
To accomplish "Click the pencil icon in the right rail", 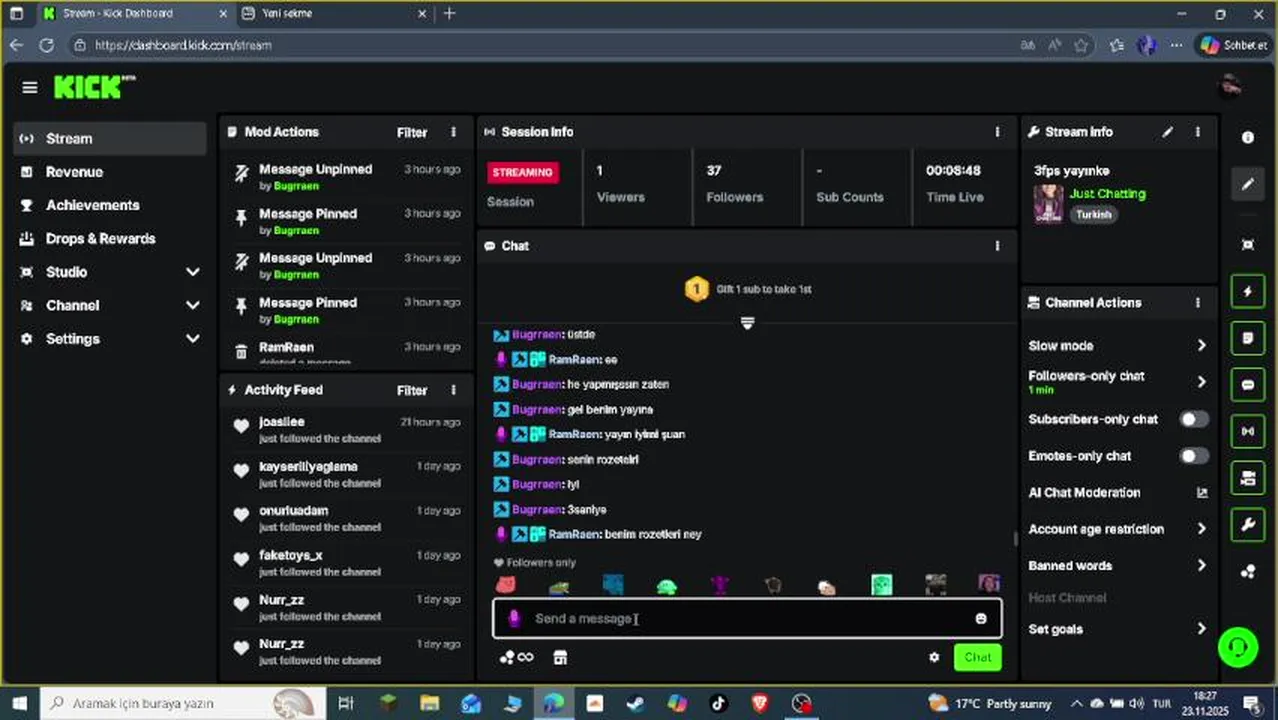I will [x=1248, y=185].
